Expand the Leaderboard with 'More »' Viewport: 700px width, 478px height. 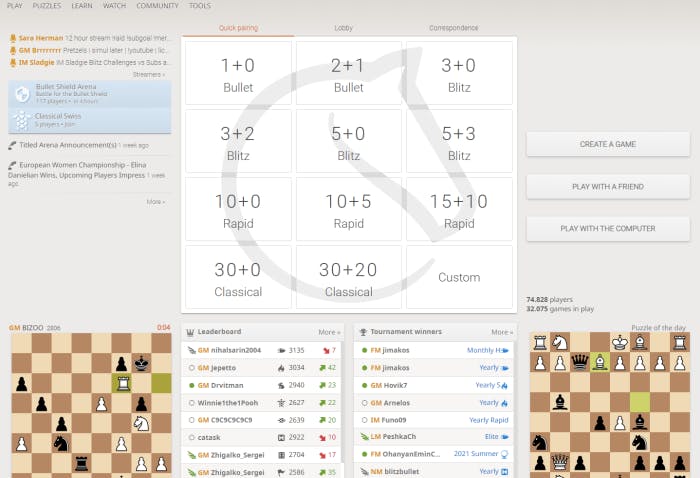point(329,332)
